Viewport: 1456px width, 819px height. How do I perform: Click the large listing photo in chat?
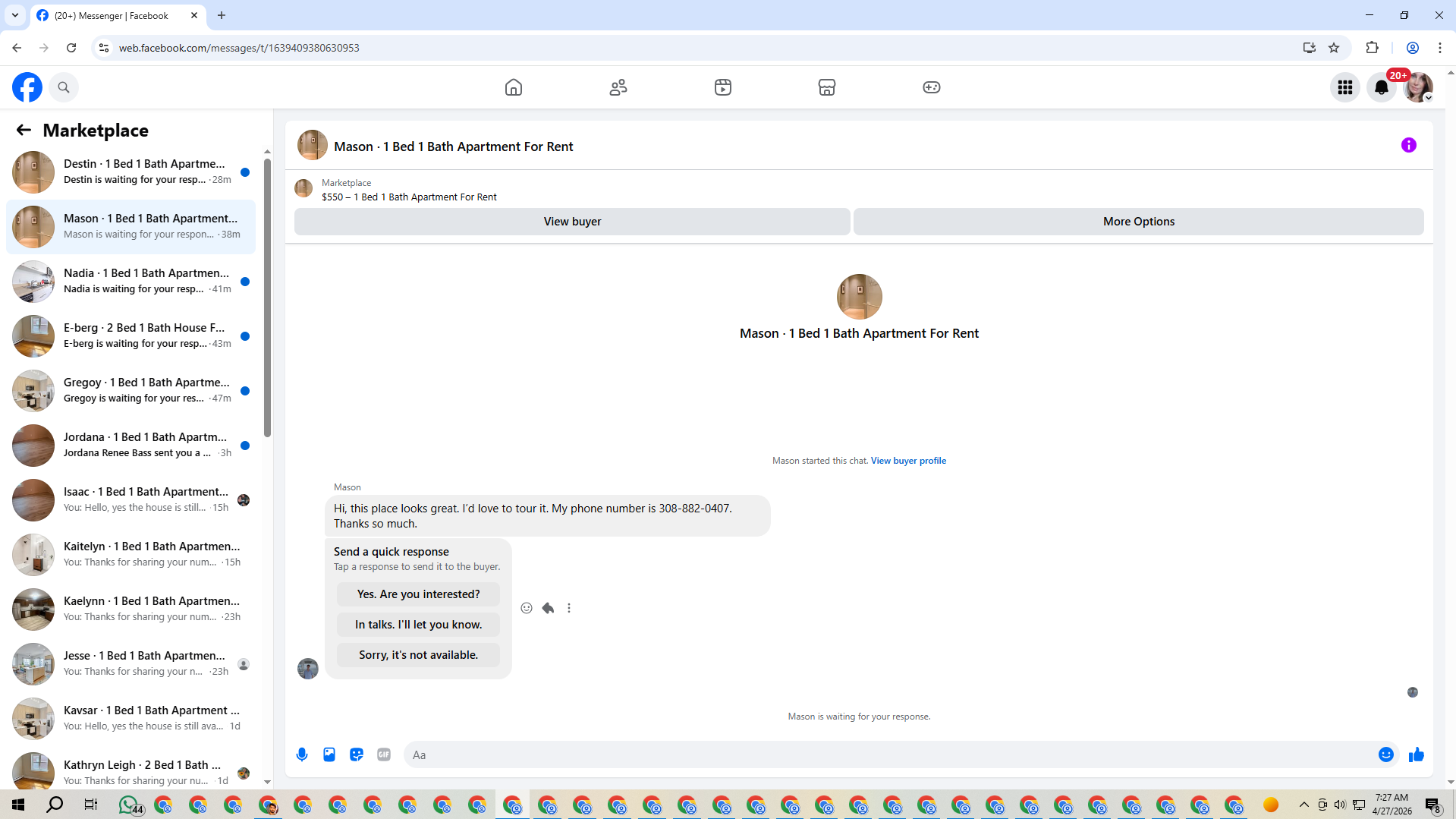[859, 297]
